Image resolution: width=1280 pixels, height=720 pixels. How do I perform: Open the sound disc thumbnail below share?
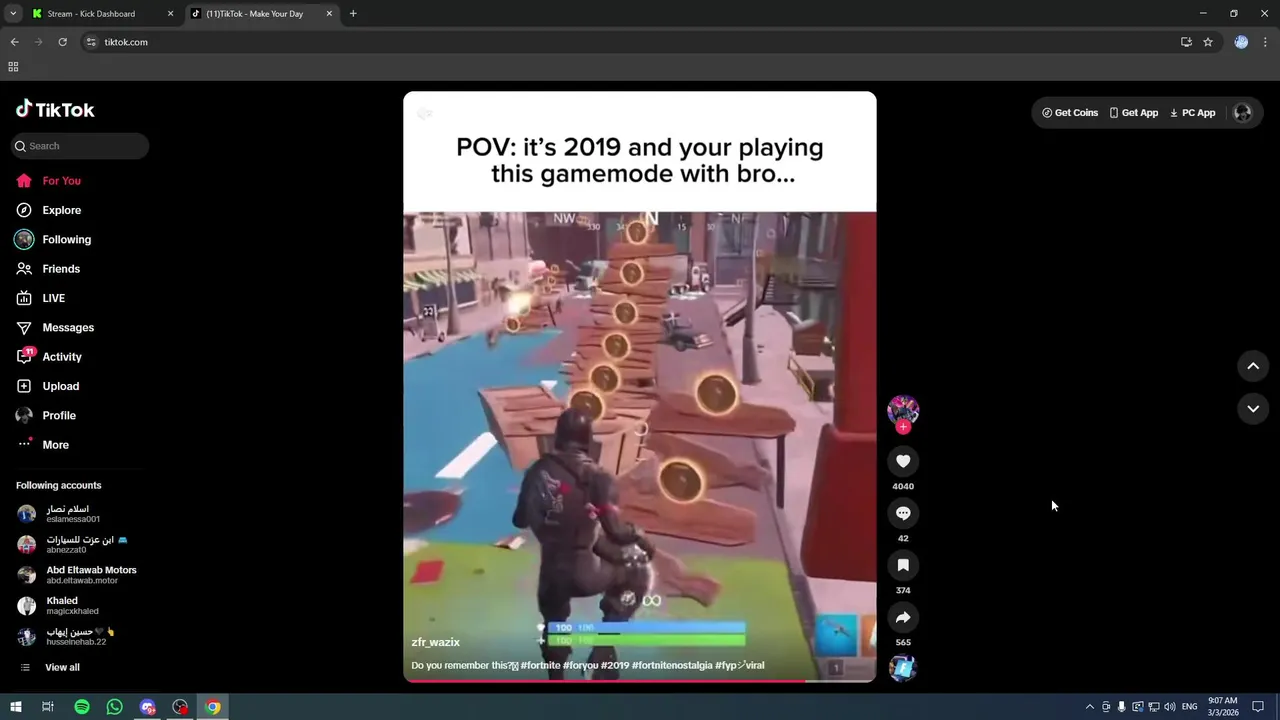[903, 668]
